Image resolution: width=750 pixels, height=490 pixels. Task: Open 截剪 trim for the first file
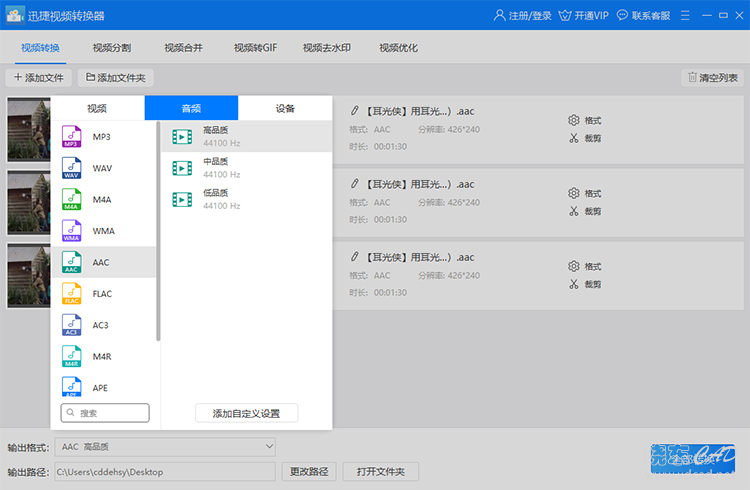click(585, 138)
